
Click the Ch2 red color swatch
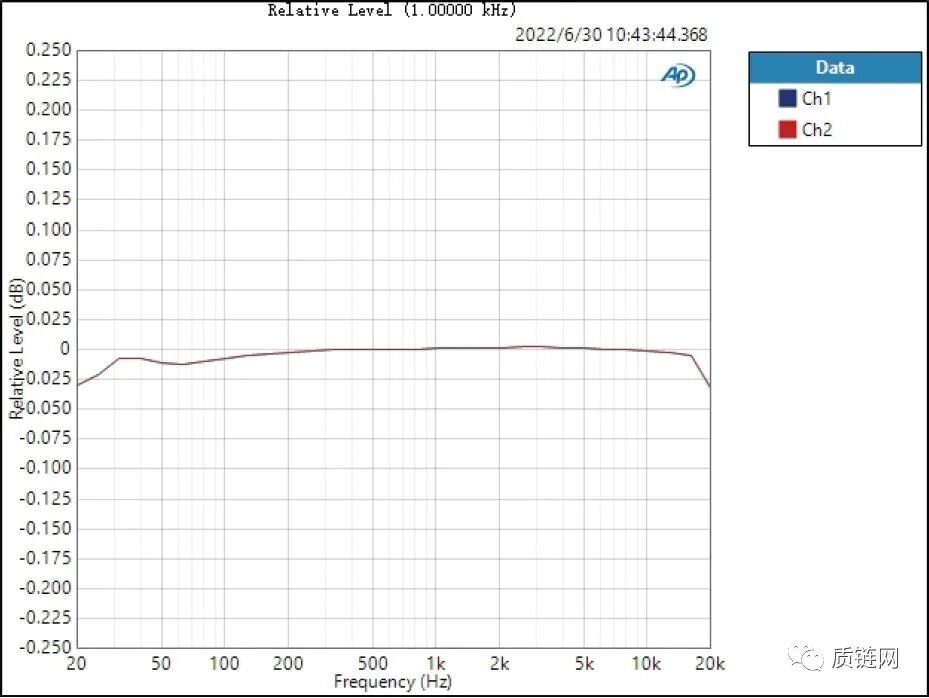tap(787, 129)
